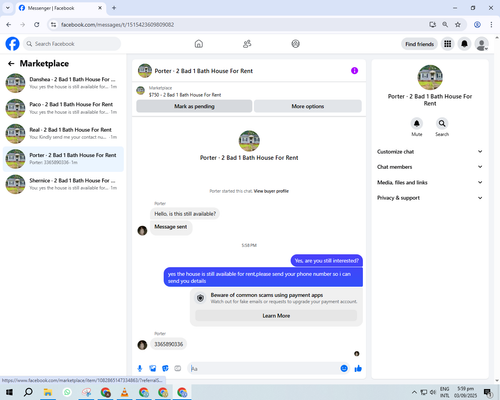The height and width of the screenshot is (400, 500).
Task: Open the Shernice conversation
Action: 63,184
